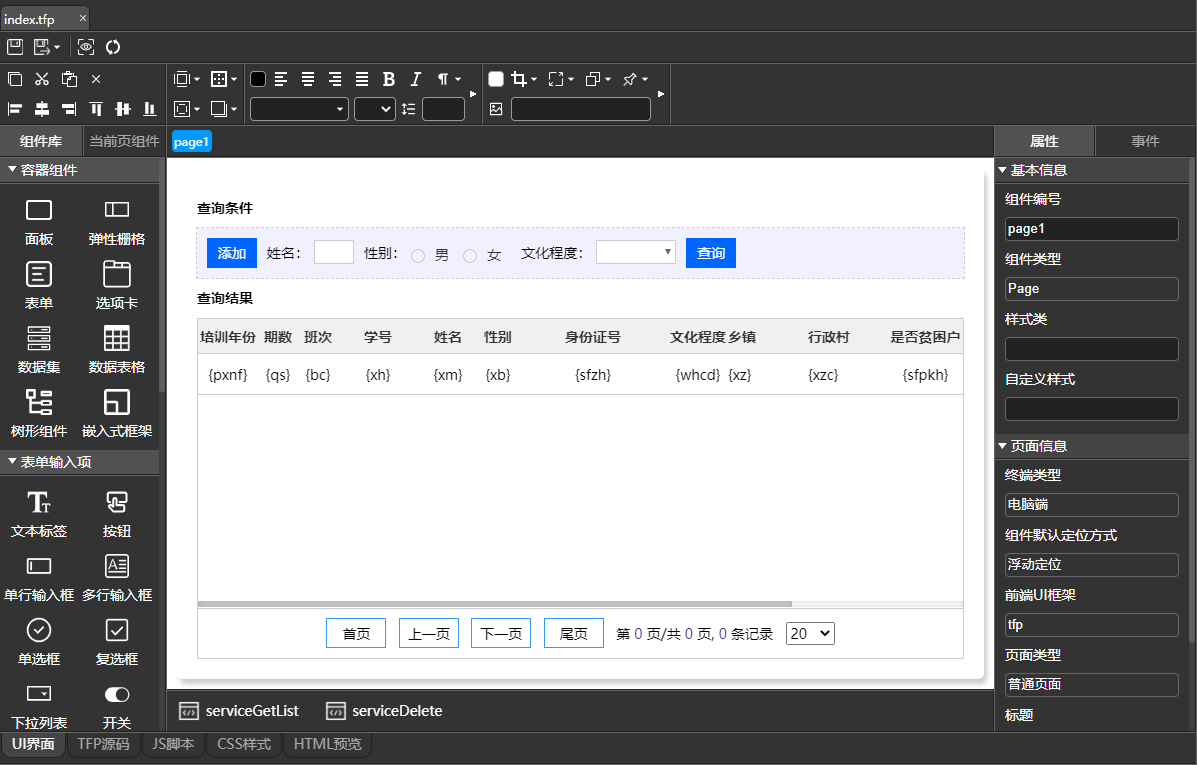Click the blue 查询 button
This screenshot has width=1197, height=765.
click(711, 253)
